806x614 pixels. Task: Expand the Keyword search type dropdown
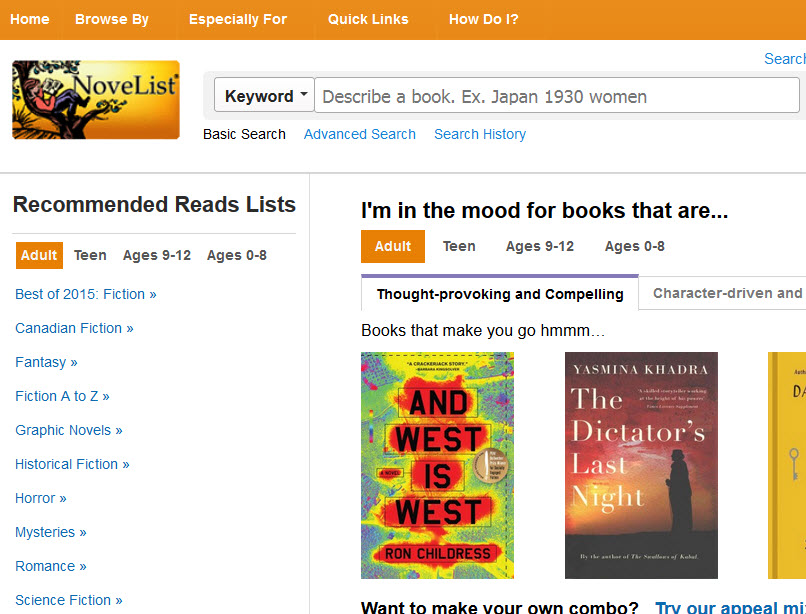pyautogui.click(x=264, y=95)
